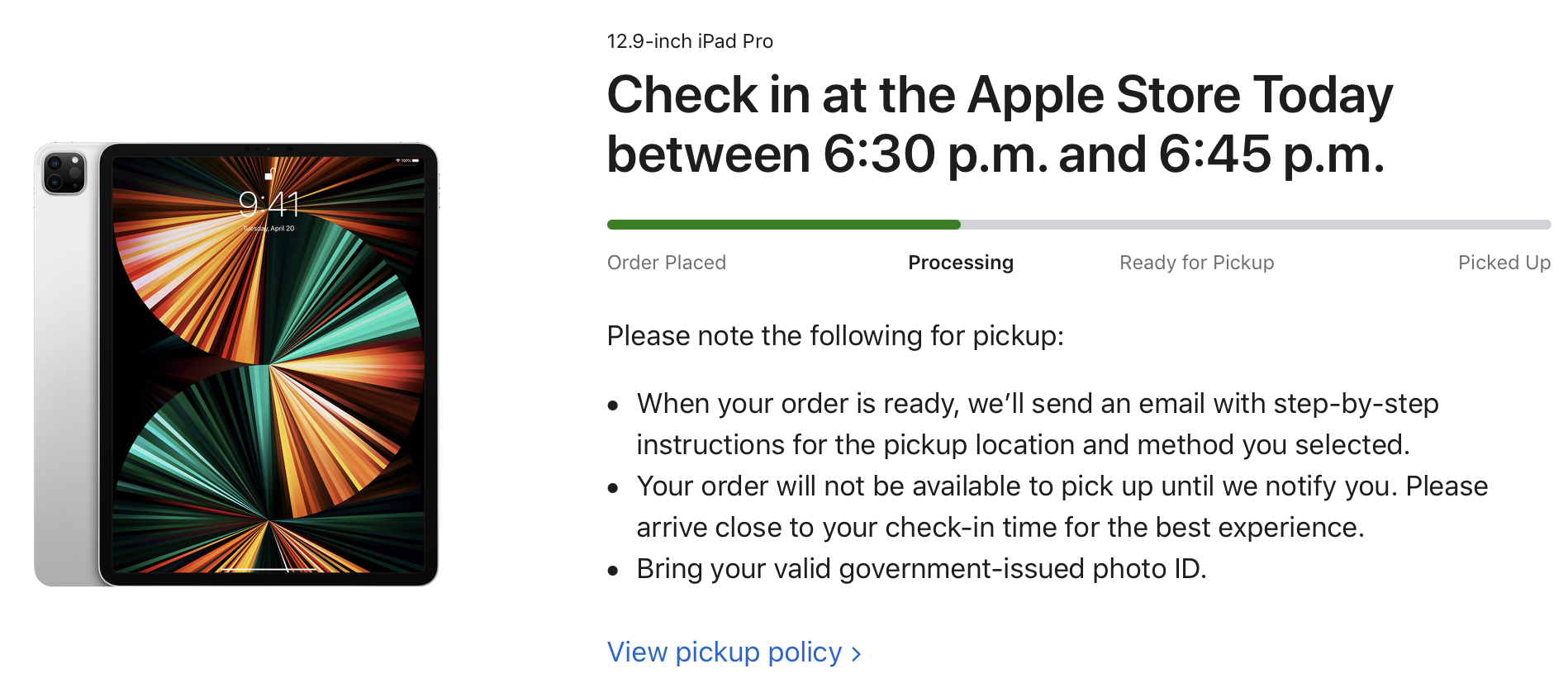Image resolution: width=1568 pixels, height=697 pixels.
Task: Click the Please note the following for pickup text
Action: coord(835,336)
